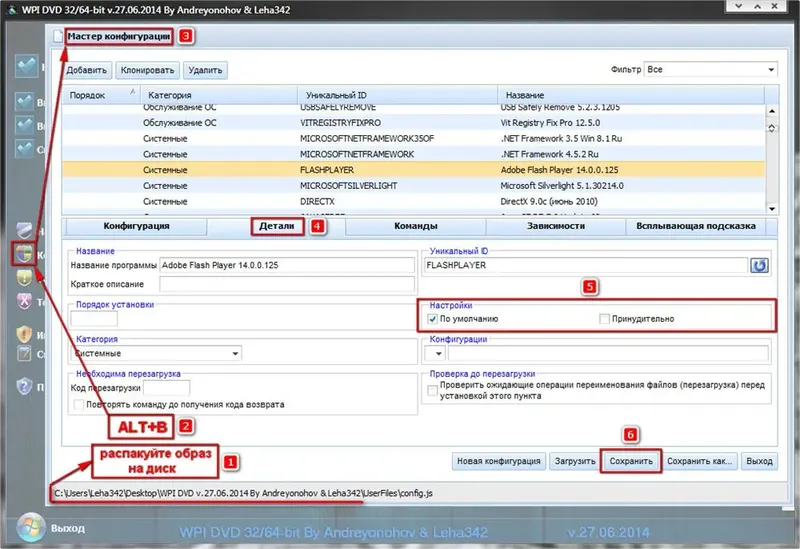
Task: Click the list scrollbar down arrow
Action: pos(772,208)
